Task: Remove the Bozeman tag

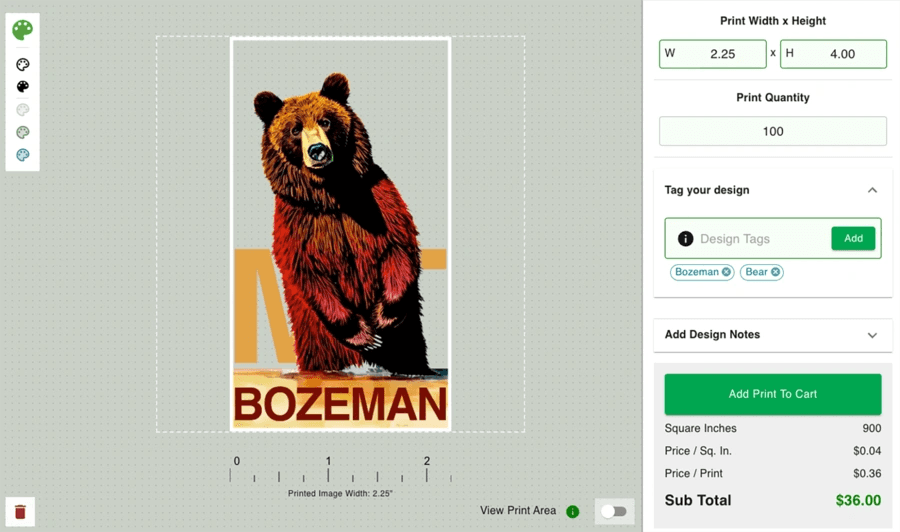Action: (x=727, y=272)
